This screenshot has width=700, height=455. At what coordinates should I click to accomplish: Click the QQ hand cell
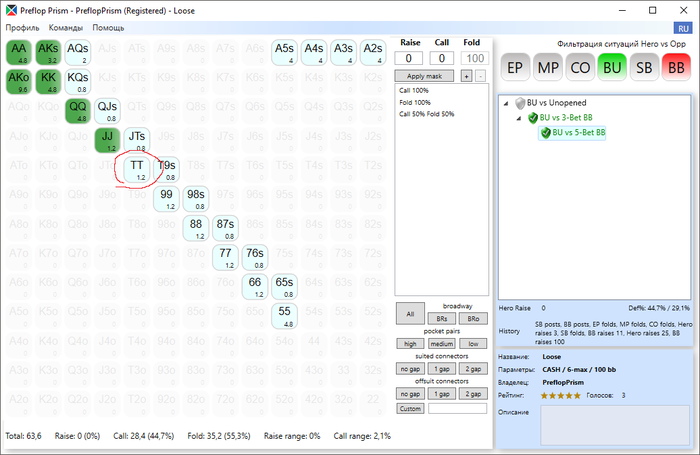point(78,111)
